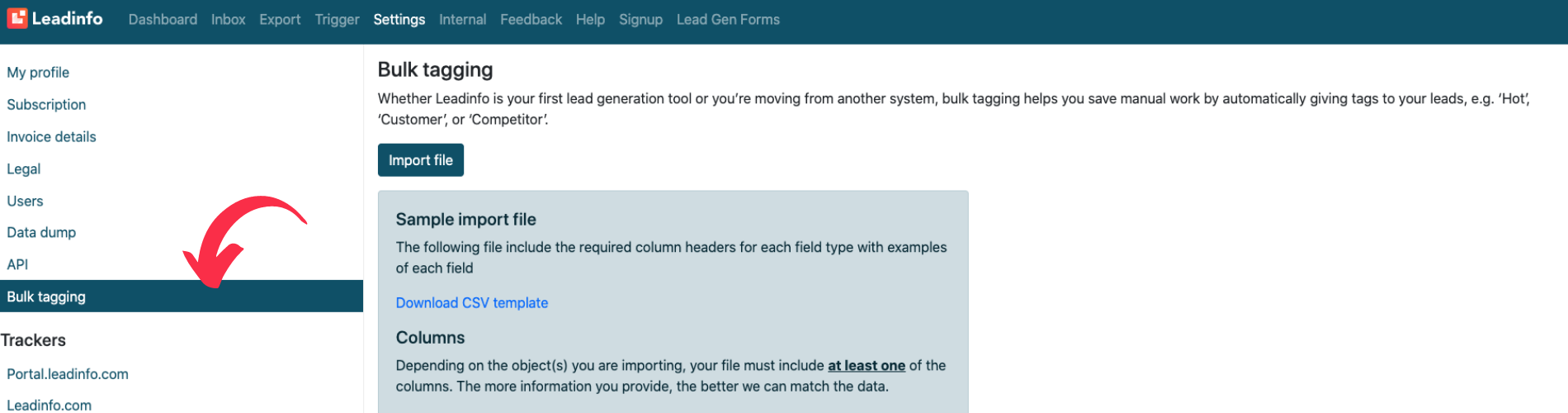Image resolution: width=1568 pixels, height=413 pixels.
Task: Open the Dashboard menu item
Action: click(163, 19)
